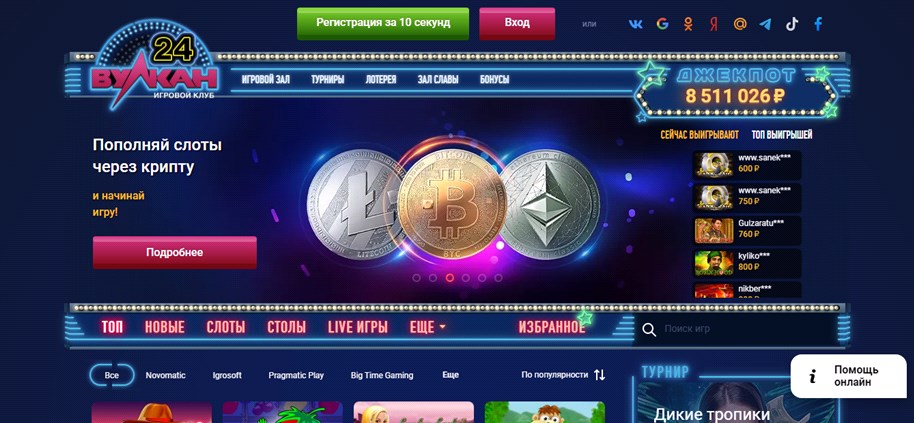This screenshot has width=914, height=423.
Task: Sign in with the Yandex icon
Action: 713,24
